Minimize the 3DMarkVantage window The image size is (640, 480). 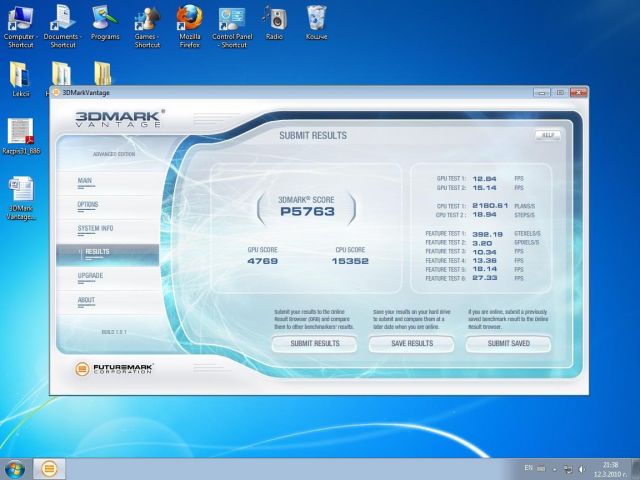click(x=542, y=93)
